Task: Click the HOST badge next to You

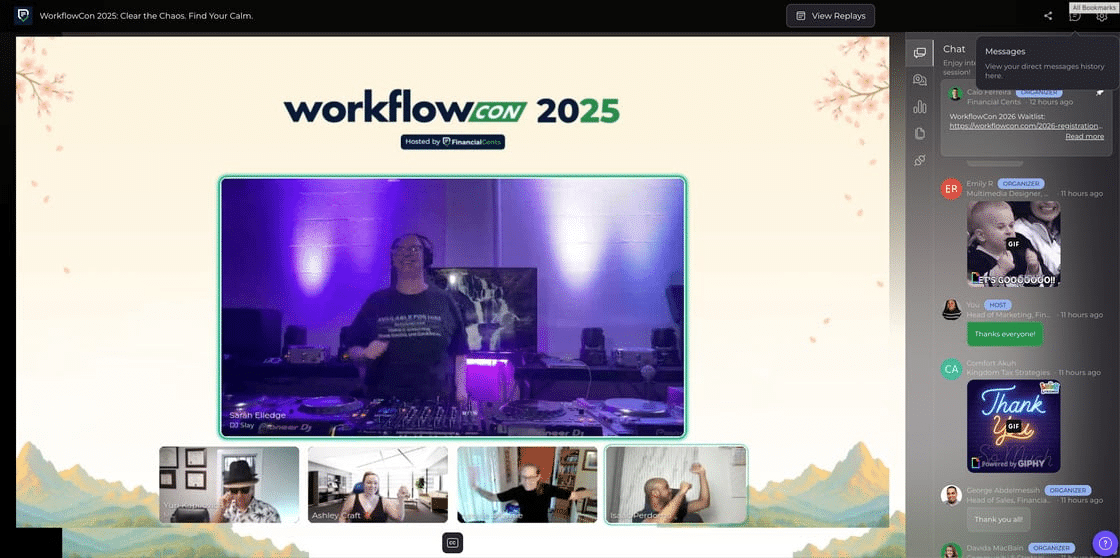Action: click(996, 305)
